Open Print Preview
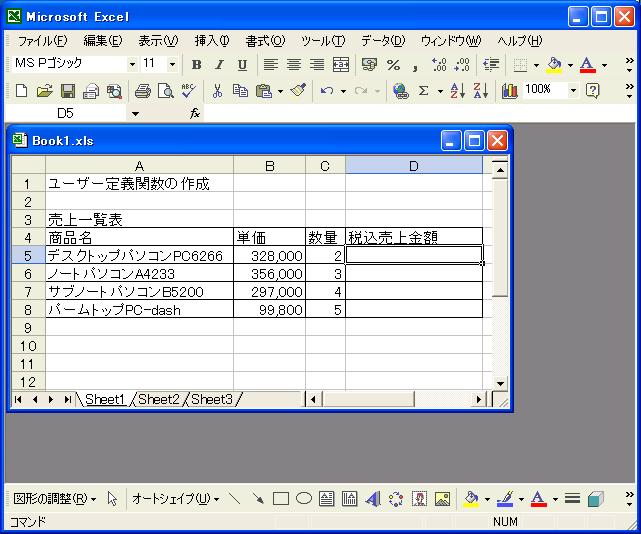Viewport: 641px width, 534px height. [x=166, y=90]
